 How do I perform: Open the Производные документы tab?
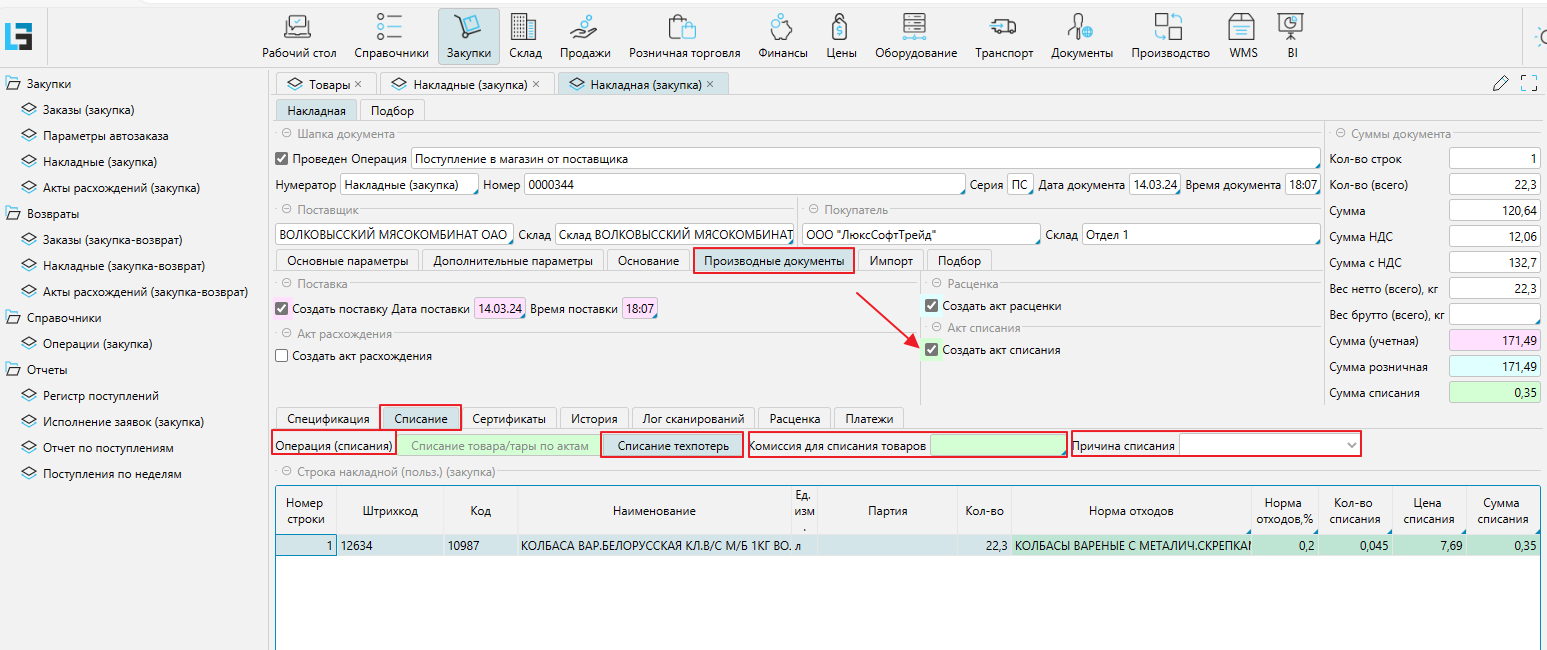click(x=773, y=261)
